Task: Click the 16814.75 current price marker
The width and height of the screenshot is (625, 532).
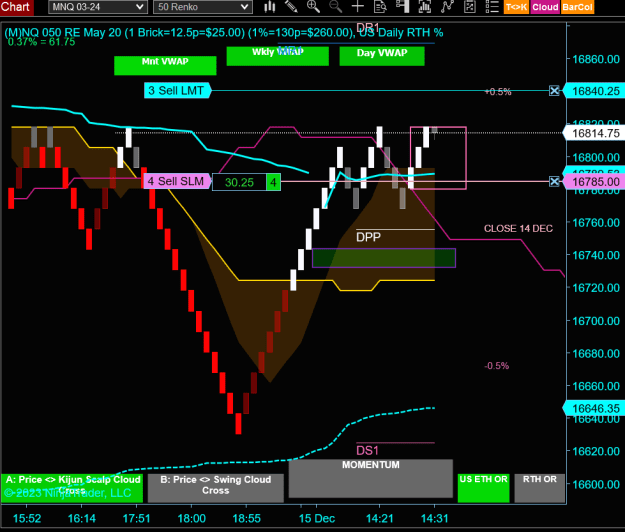Action: [x=594, y=133]
